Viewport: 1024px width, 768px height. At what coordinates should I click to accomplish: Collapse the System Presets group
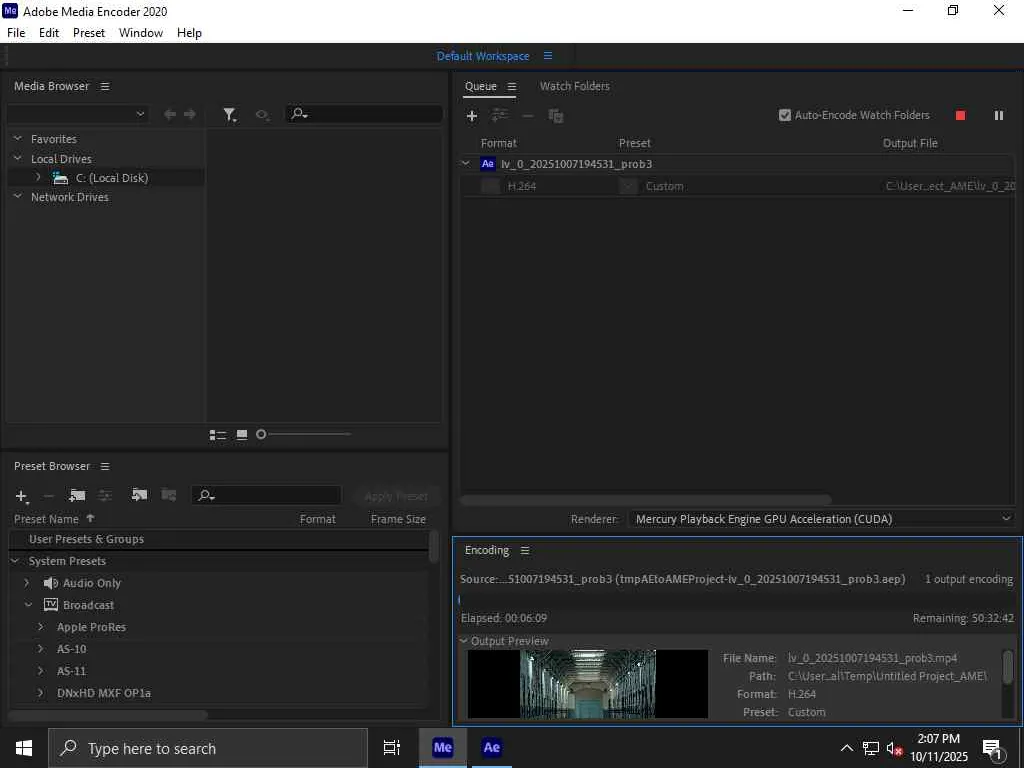(x=14, y=561)
